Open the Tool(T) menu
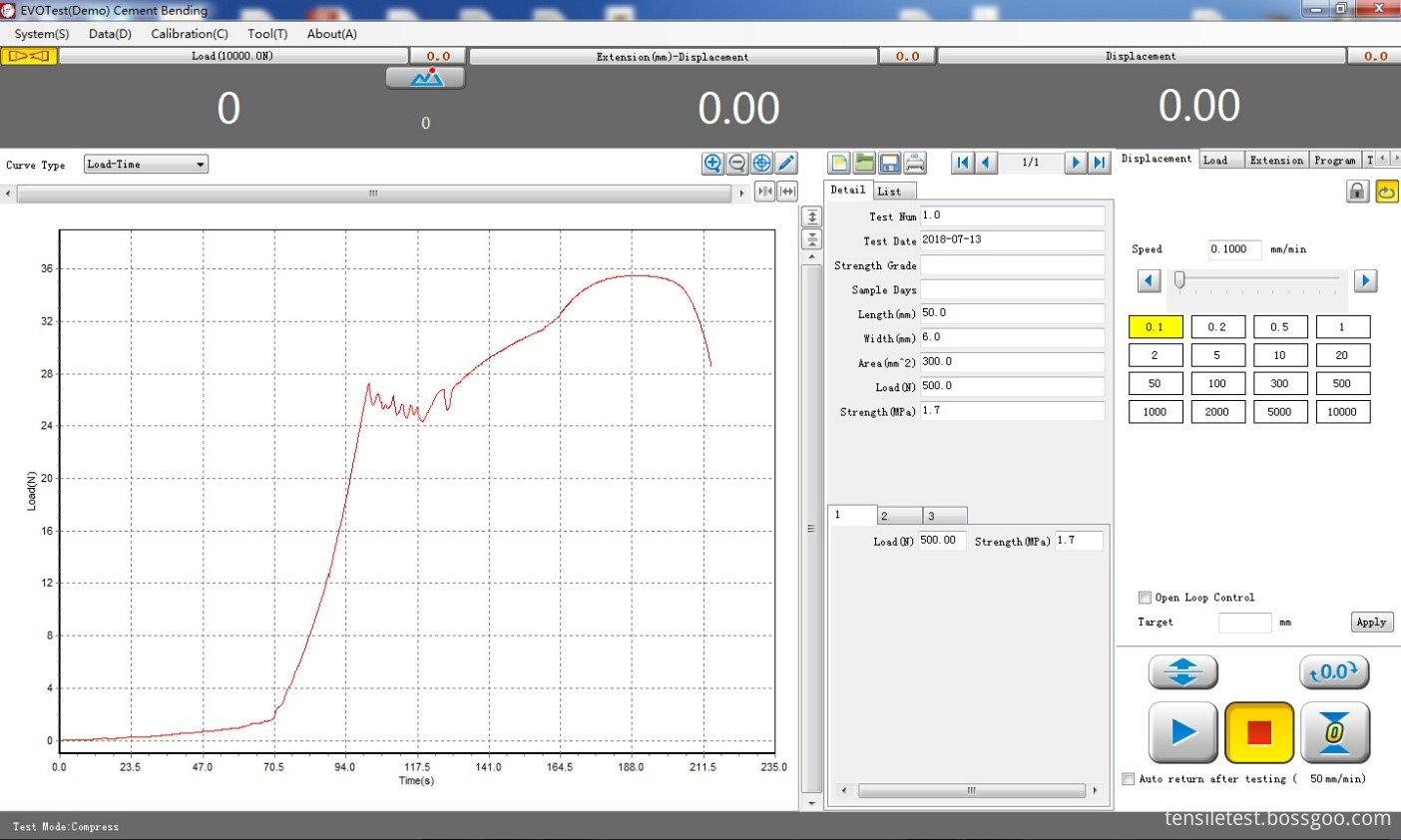The width and height of the screenshot is (1401, 840). click(x=267, y=34)
